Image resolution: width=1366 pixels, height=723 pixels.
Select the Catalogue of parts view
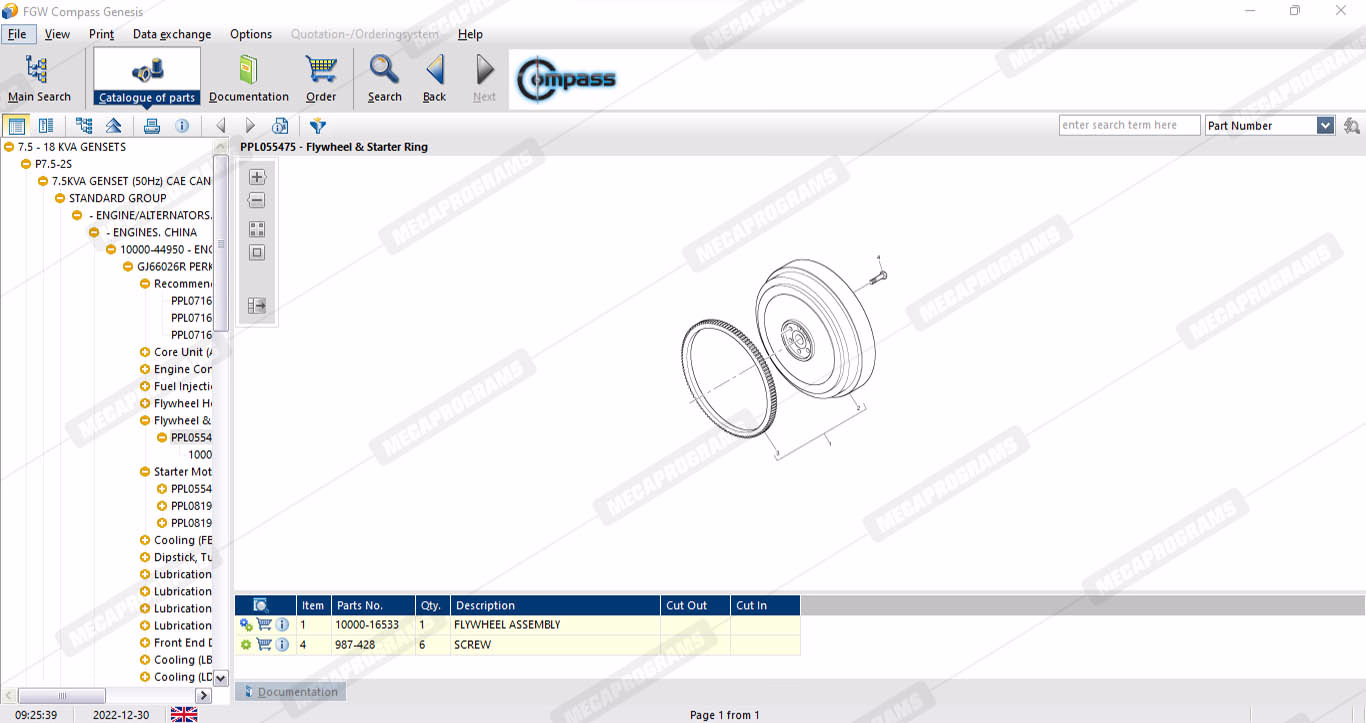pyautogui.click(x=147, y=78)
